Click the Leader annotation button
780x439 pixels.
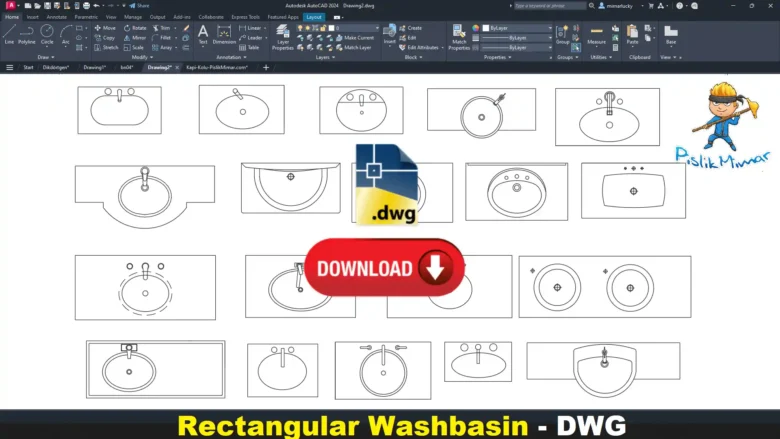(252, 38)
